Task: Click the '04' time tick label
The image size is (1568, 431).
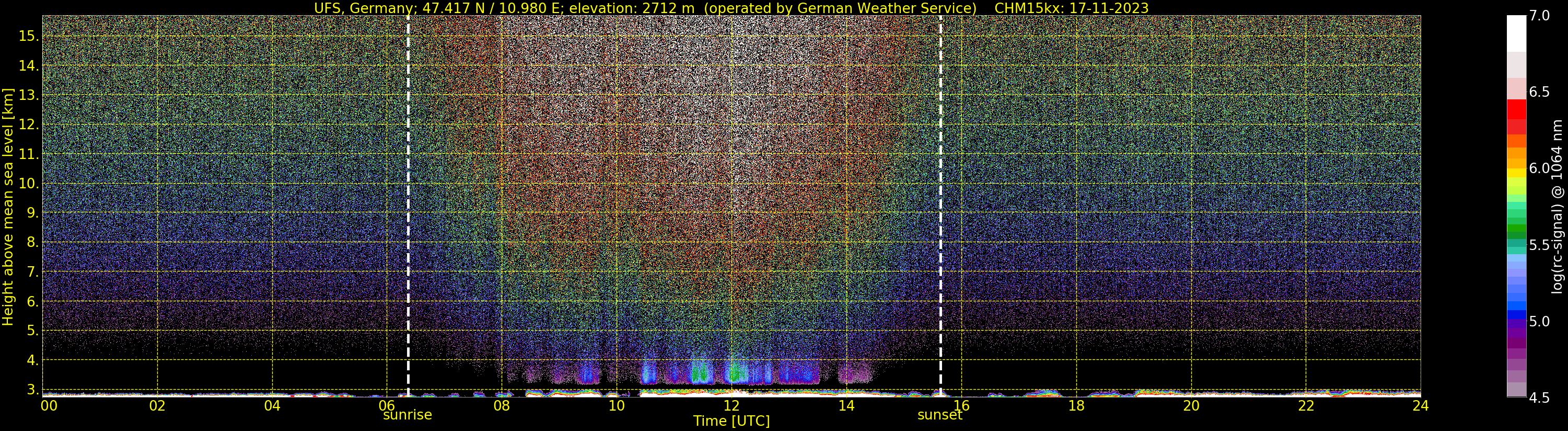Action: click(x=272, y=405)
